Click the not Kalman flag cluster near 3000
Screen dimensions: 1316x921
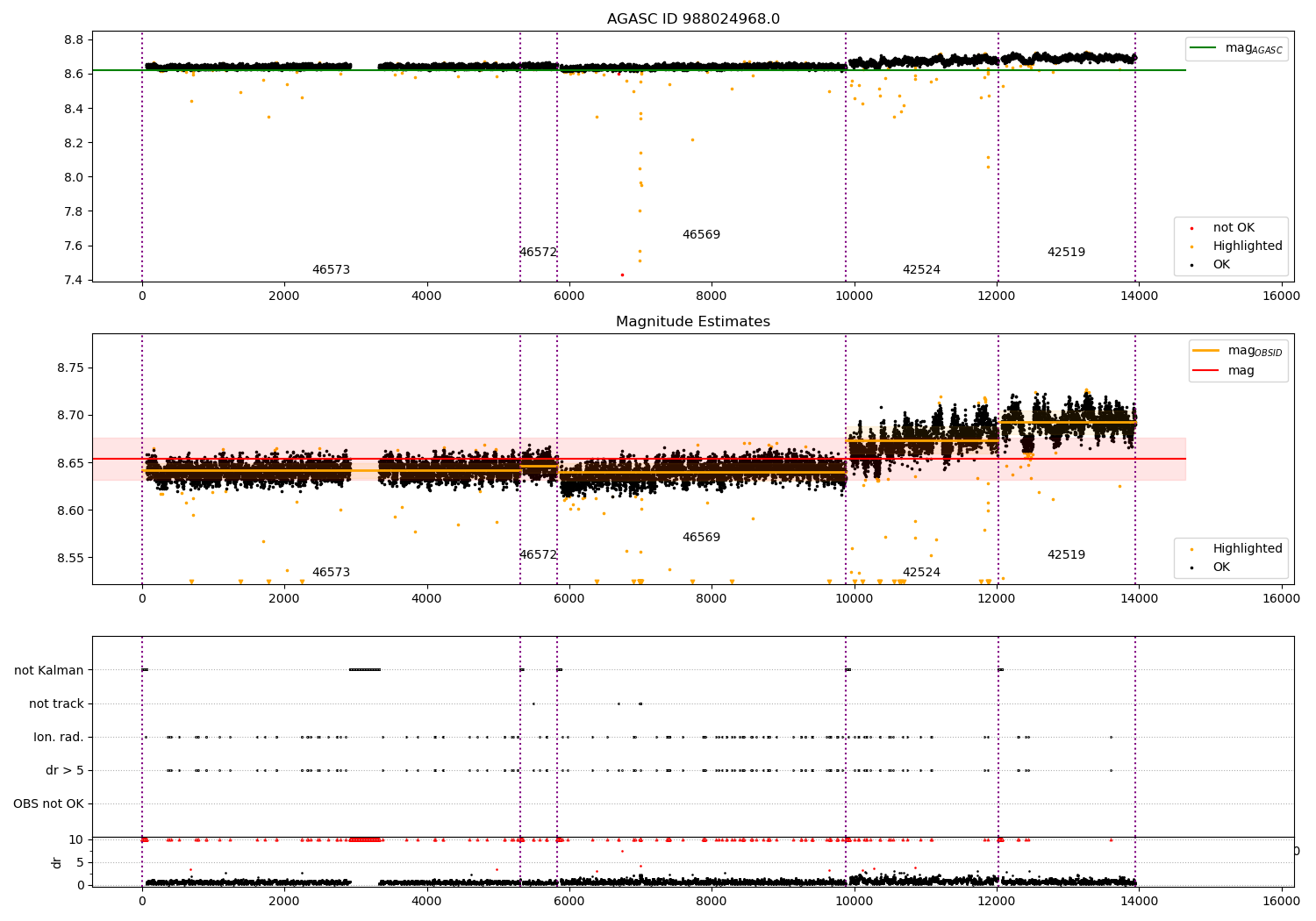(365, 670)
